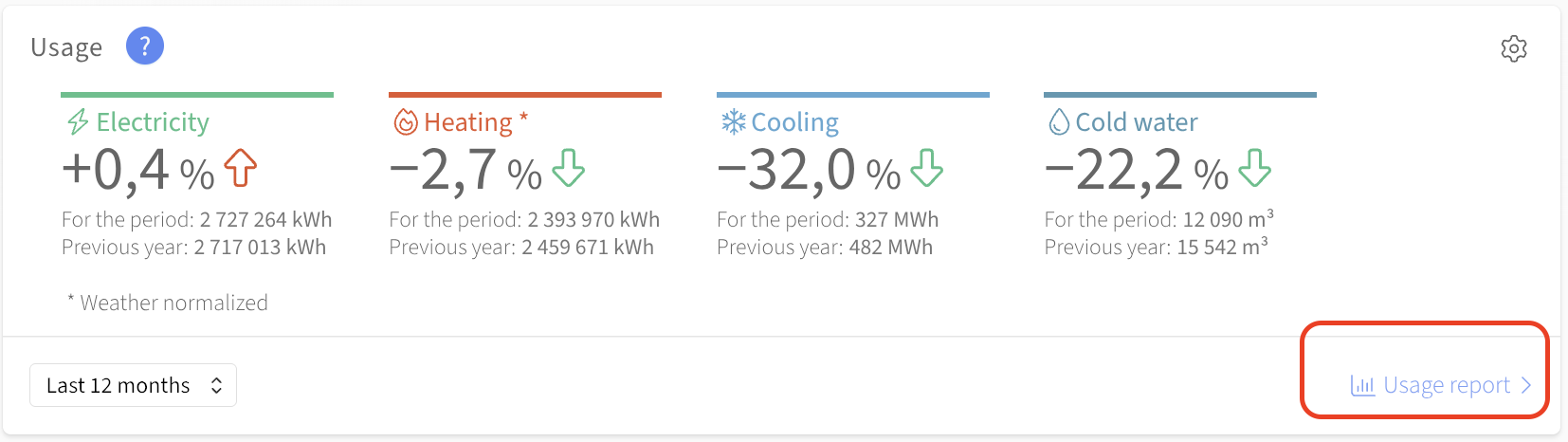Select the Electricity heading

[153, 122]
